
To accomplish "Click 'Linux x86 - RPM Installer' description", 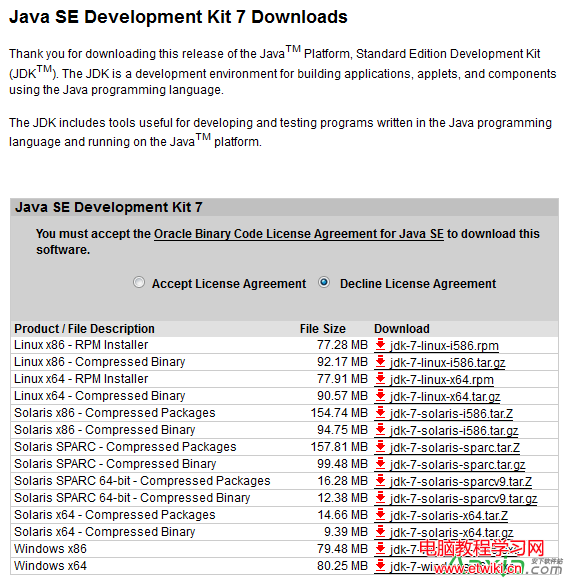I will point(81,345).
